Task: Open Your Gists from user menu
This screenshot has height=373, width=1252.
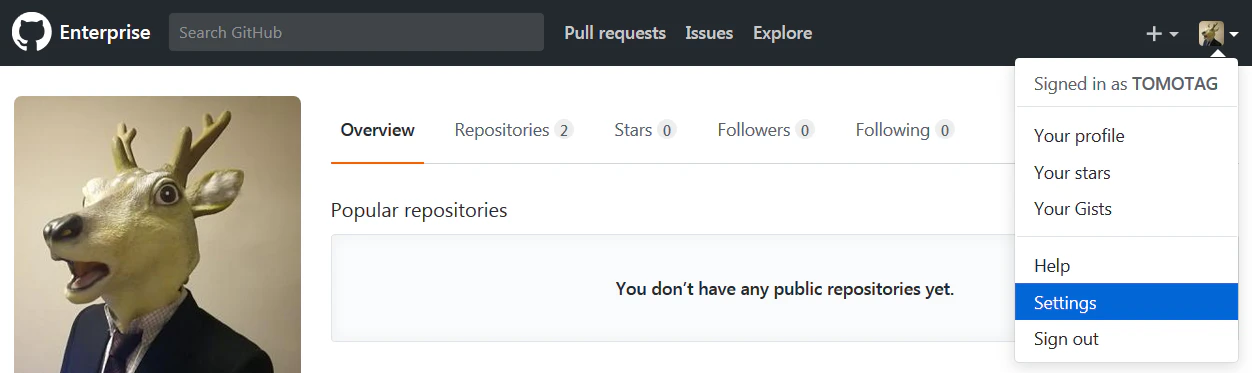Action: [1126, 209]
